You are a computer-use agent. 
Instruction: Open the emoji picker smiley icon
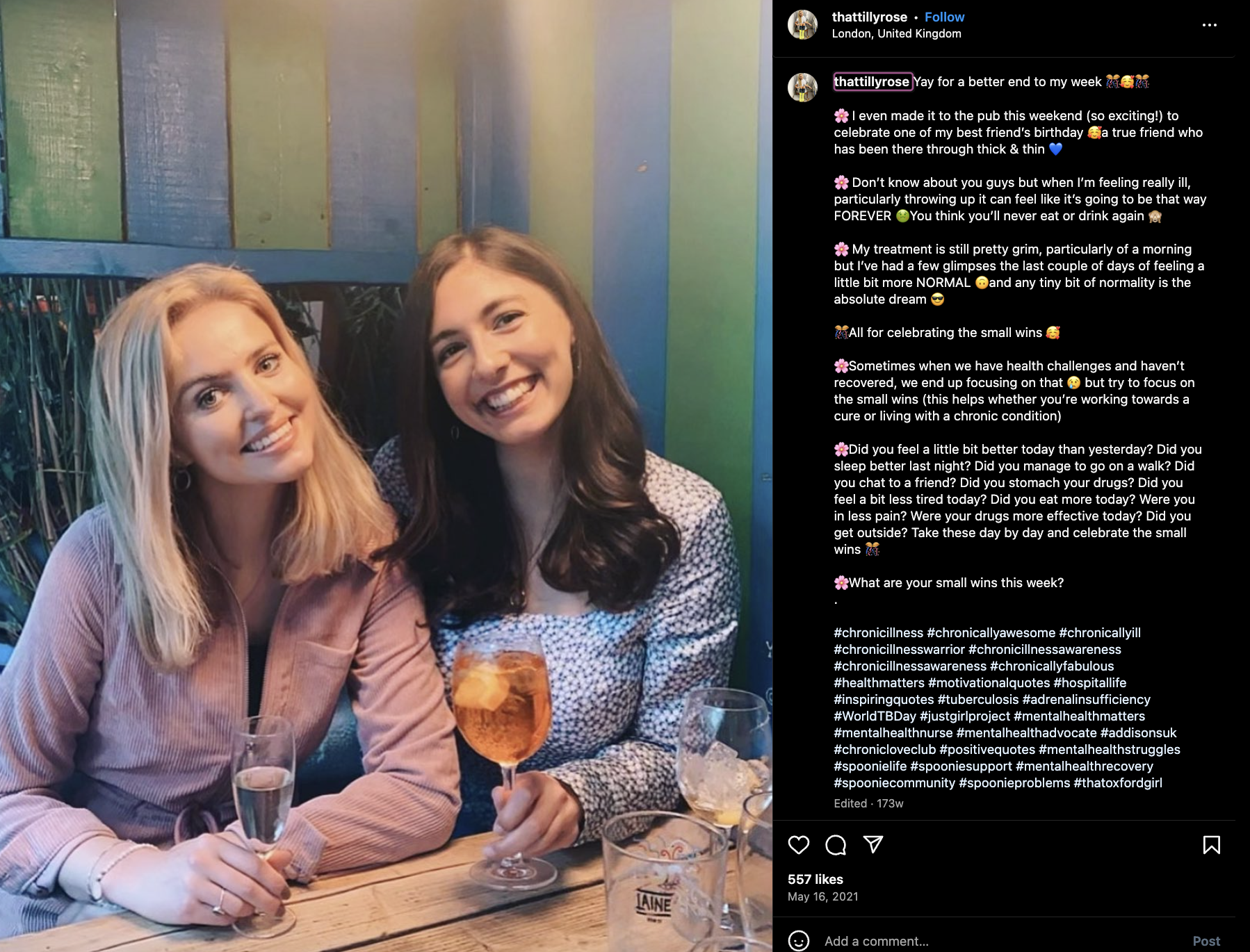[799, 941]
